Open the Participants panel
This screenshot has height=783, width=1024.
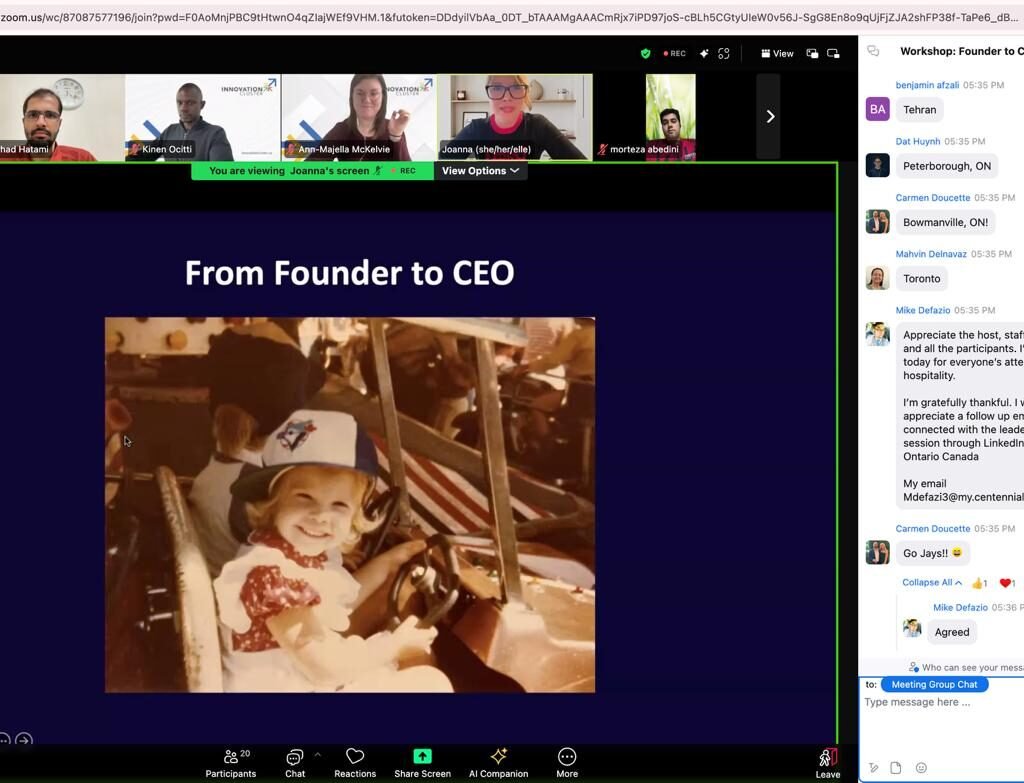[231, 762]
